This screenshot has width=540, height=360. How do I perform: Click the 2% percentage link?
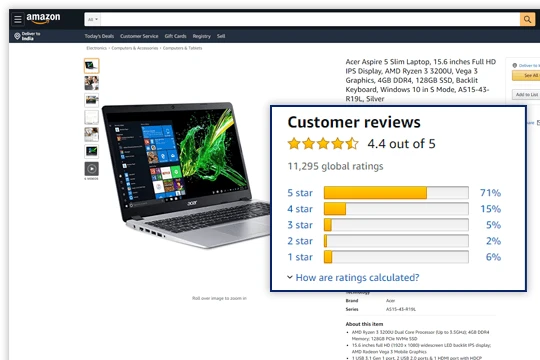493,241
